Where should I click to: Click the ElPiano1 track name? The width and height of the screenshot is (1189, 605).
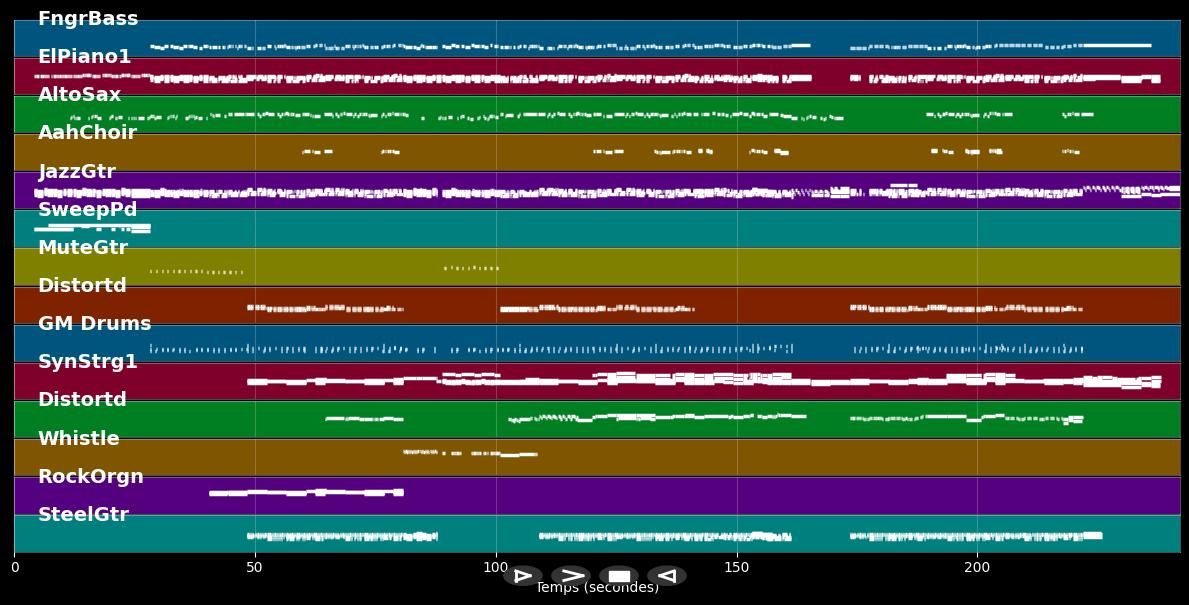[84, 57]
